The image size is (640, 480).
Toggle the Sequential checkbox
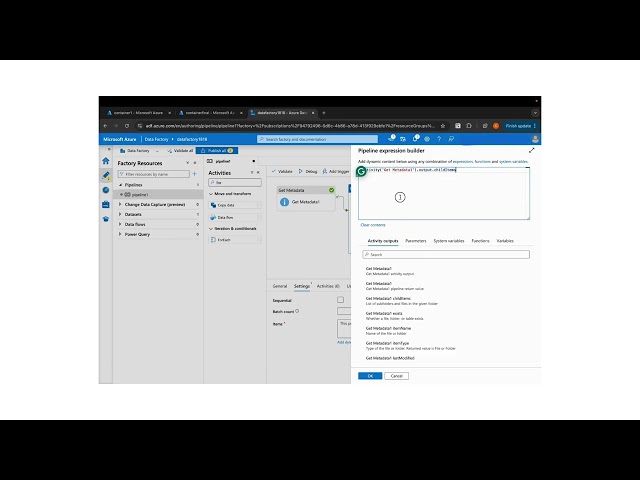point(340,300)
